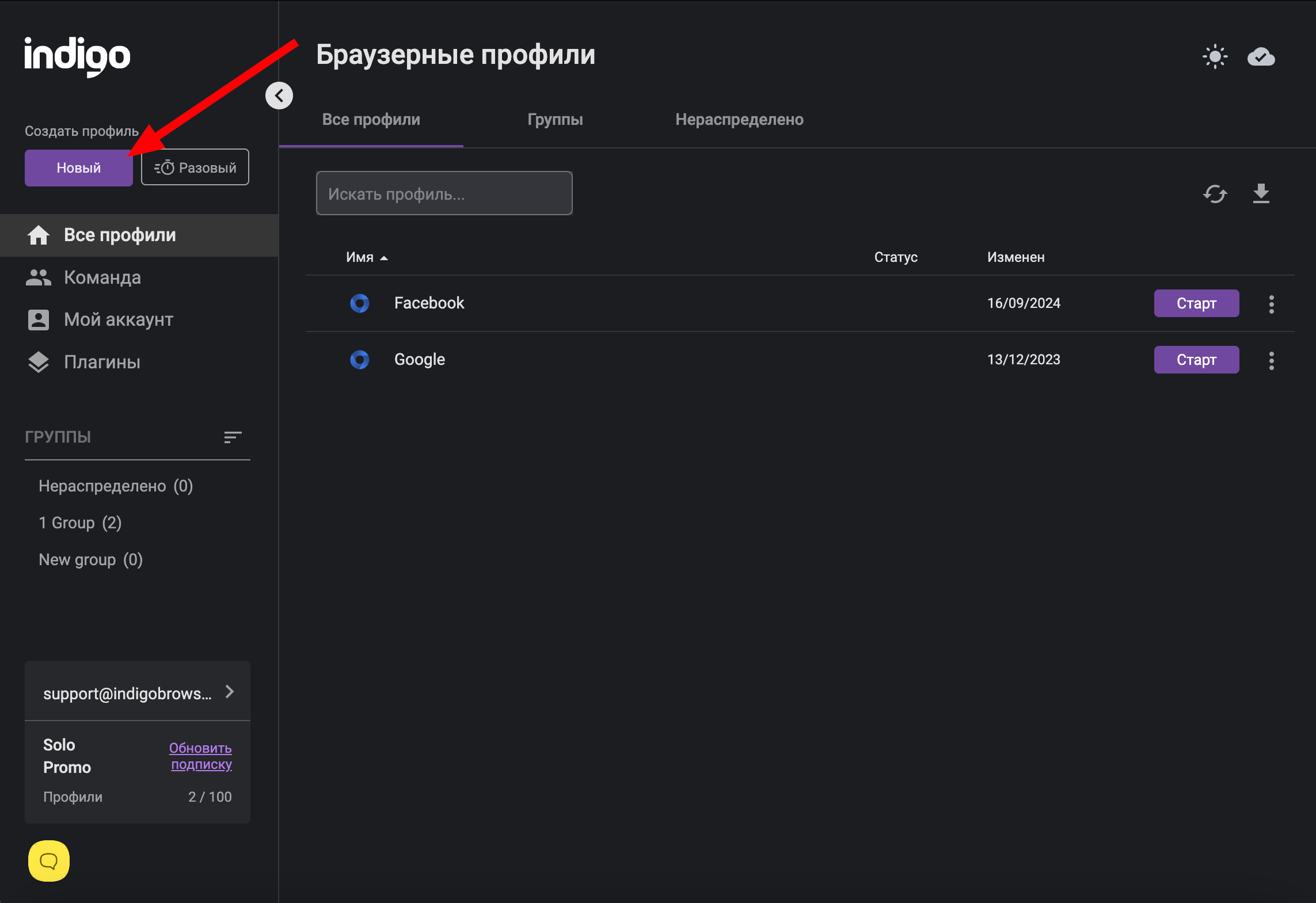This screenshot has height=903, width=1316.
Task: Expand the support account email chevron
Action: tap(230, 692)
